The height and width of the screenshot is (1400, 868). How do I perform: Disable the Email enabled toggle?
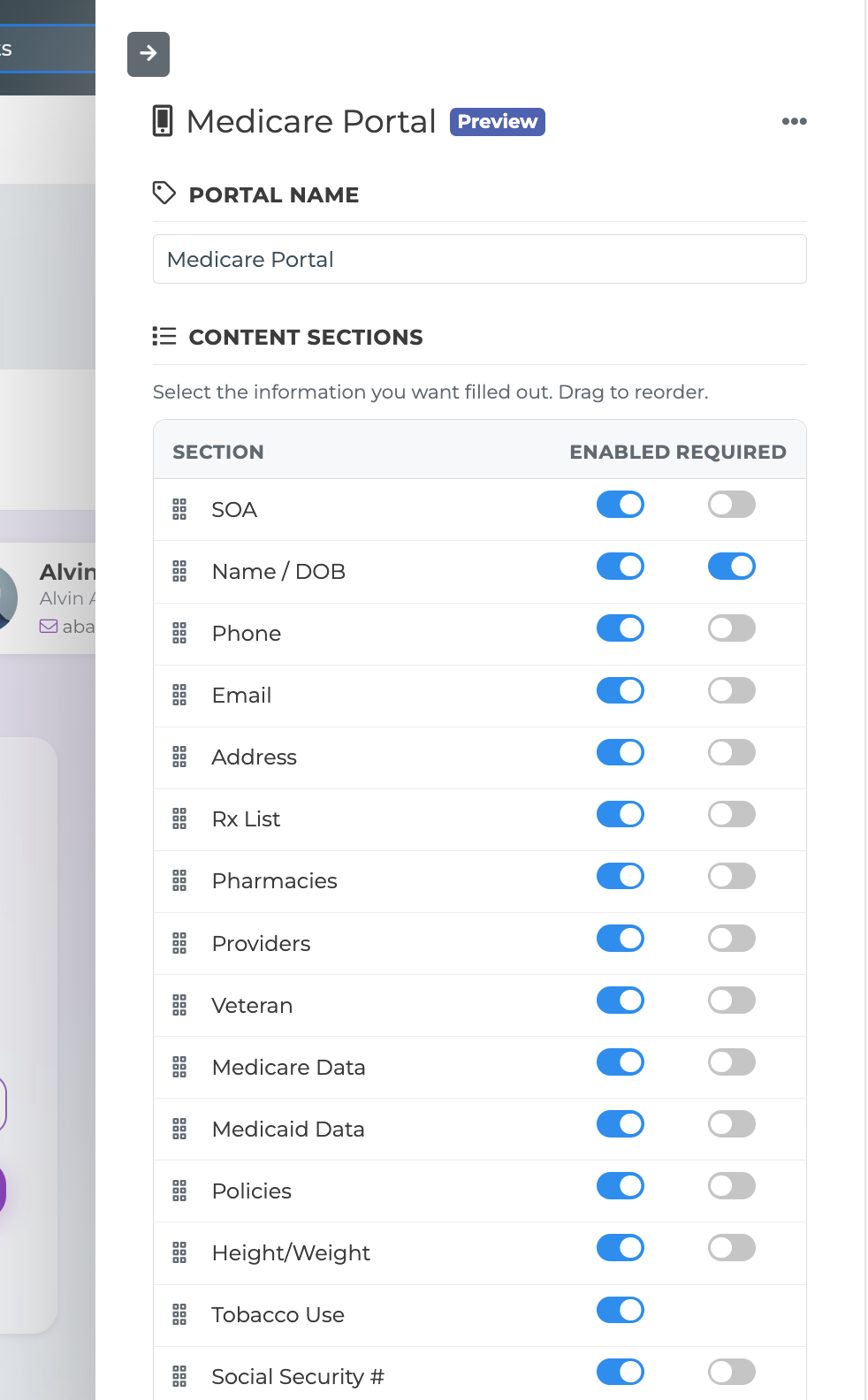point(621,690)
